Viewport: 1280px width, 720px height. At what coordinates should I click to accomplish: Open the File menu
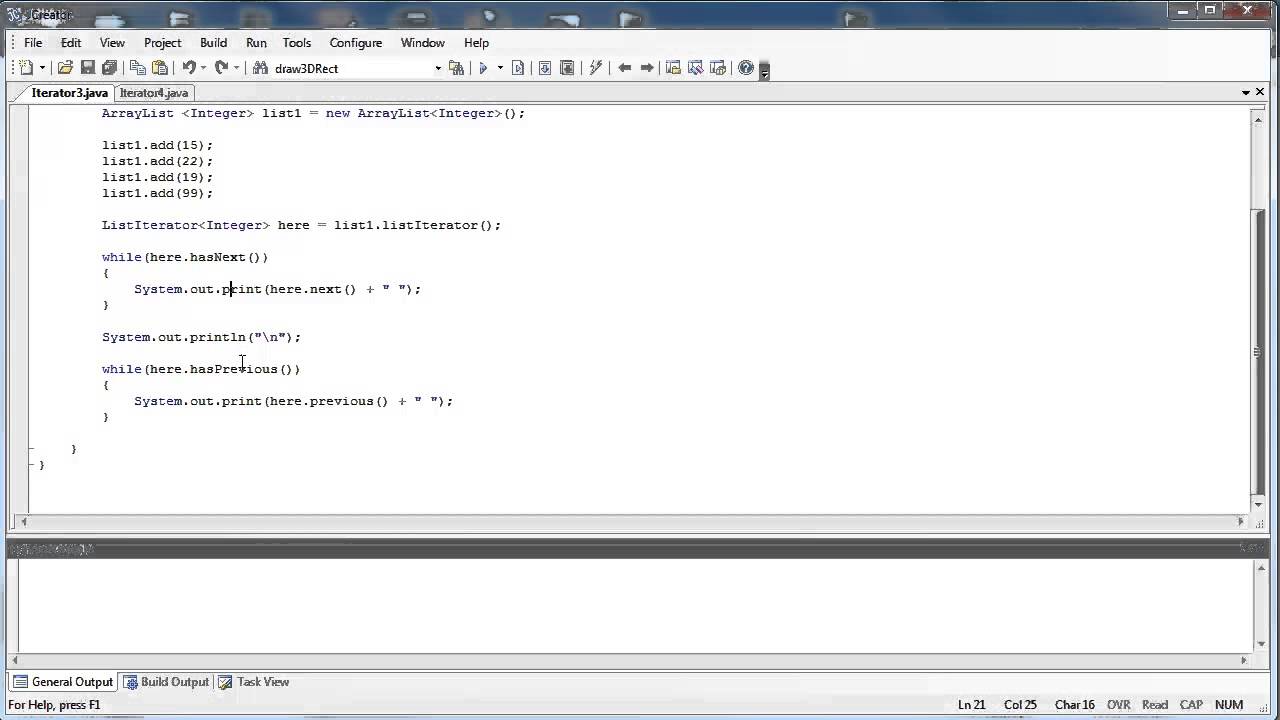click(x=33, y=43)
